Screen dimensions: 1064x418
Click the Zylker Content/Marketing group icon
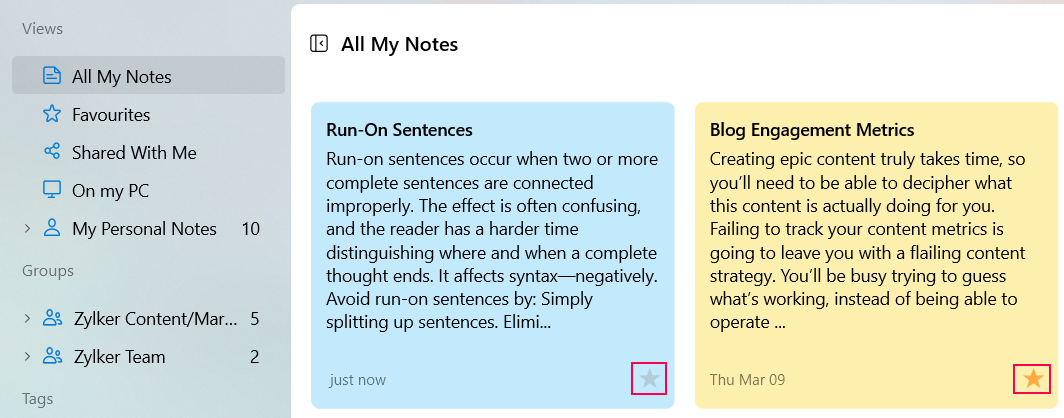pyautogui.click(x=52, y=318)
